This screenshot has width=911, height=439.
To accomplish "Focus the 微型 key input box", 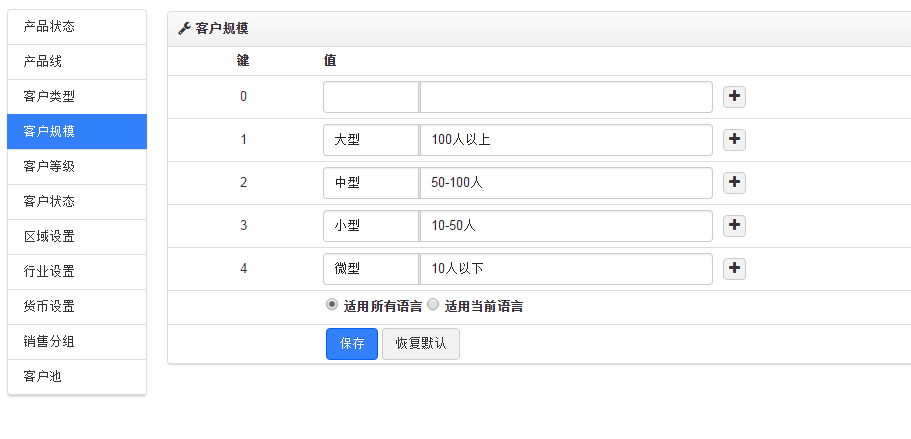I will pyautogui.click(x=370, y=269).
